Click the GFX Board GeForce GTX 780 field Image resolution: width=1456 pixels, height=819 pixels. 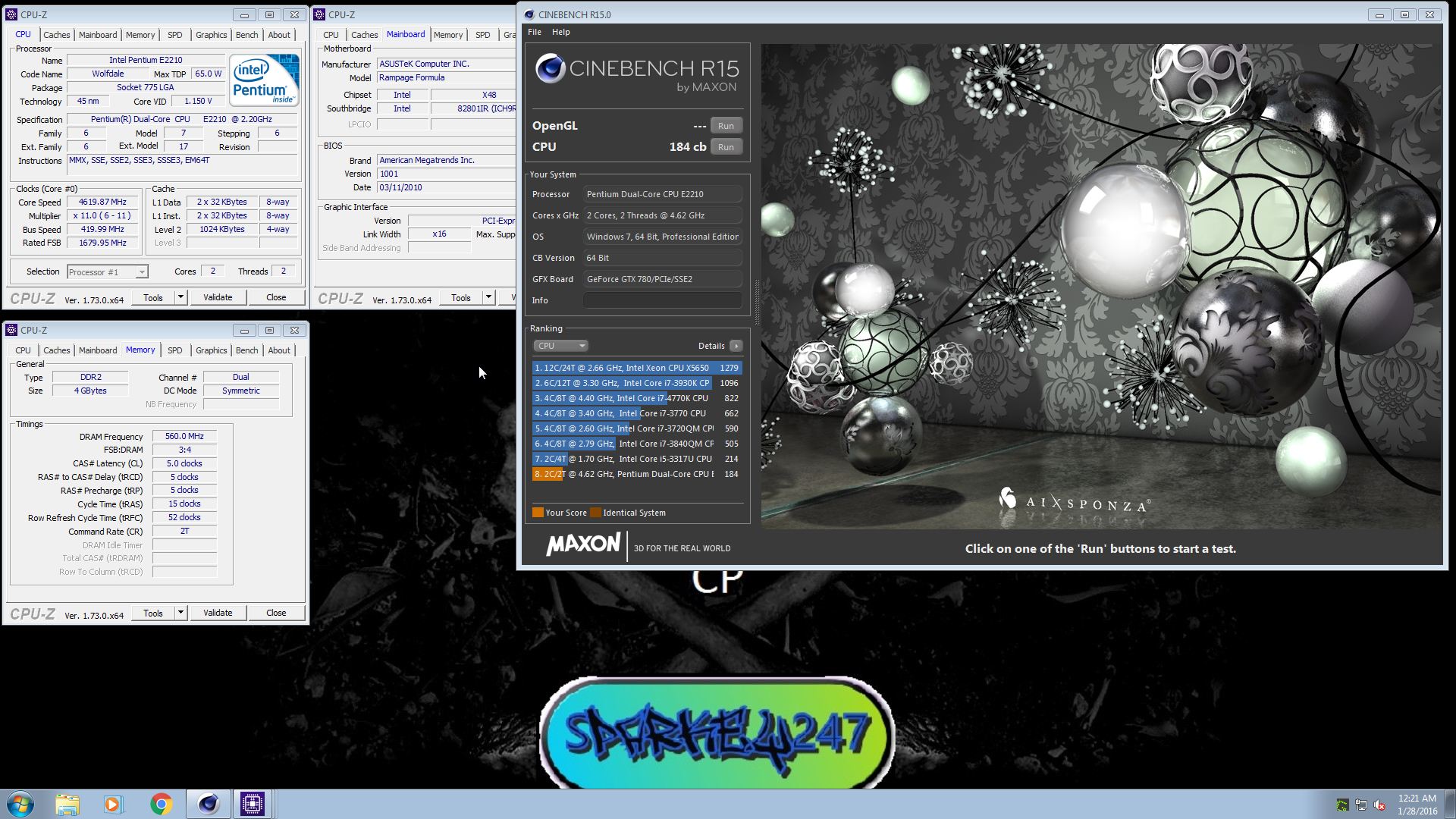click(662, 279)
